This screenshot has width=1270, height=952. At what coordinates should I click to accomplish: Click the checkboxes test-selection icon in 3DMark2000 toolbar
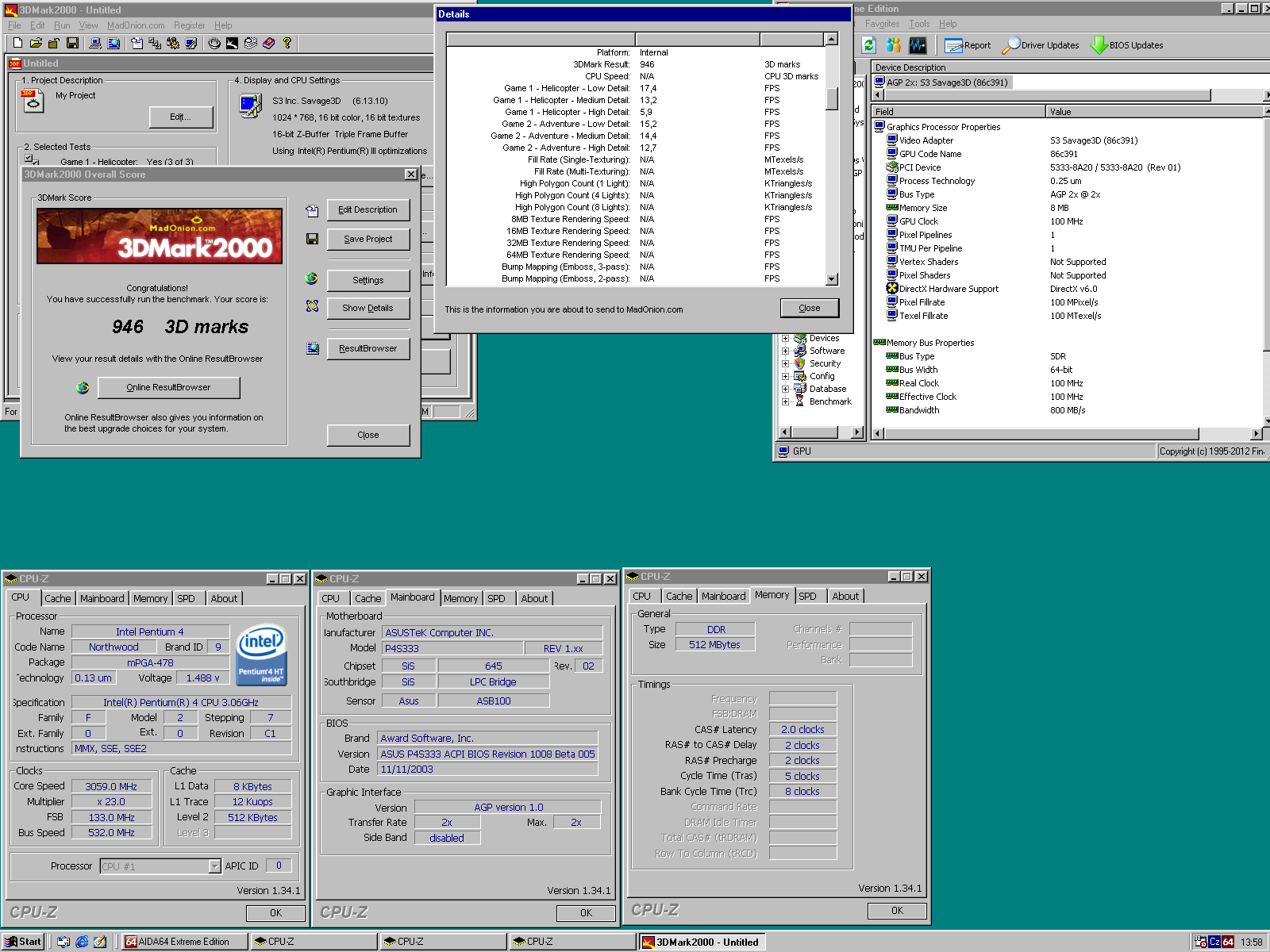pos(155,43)
